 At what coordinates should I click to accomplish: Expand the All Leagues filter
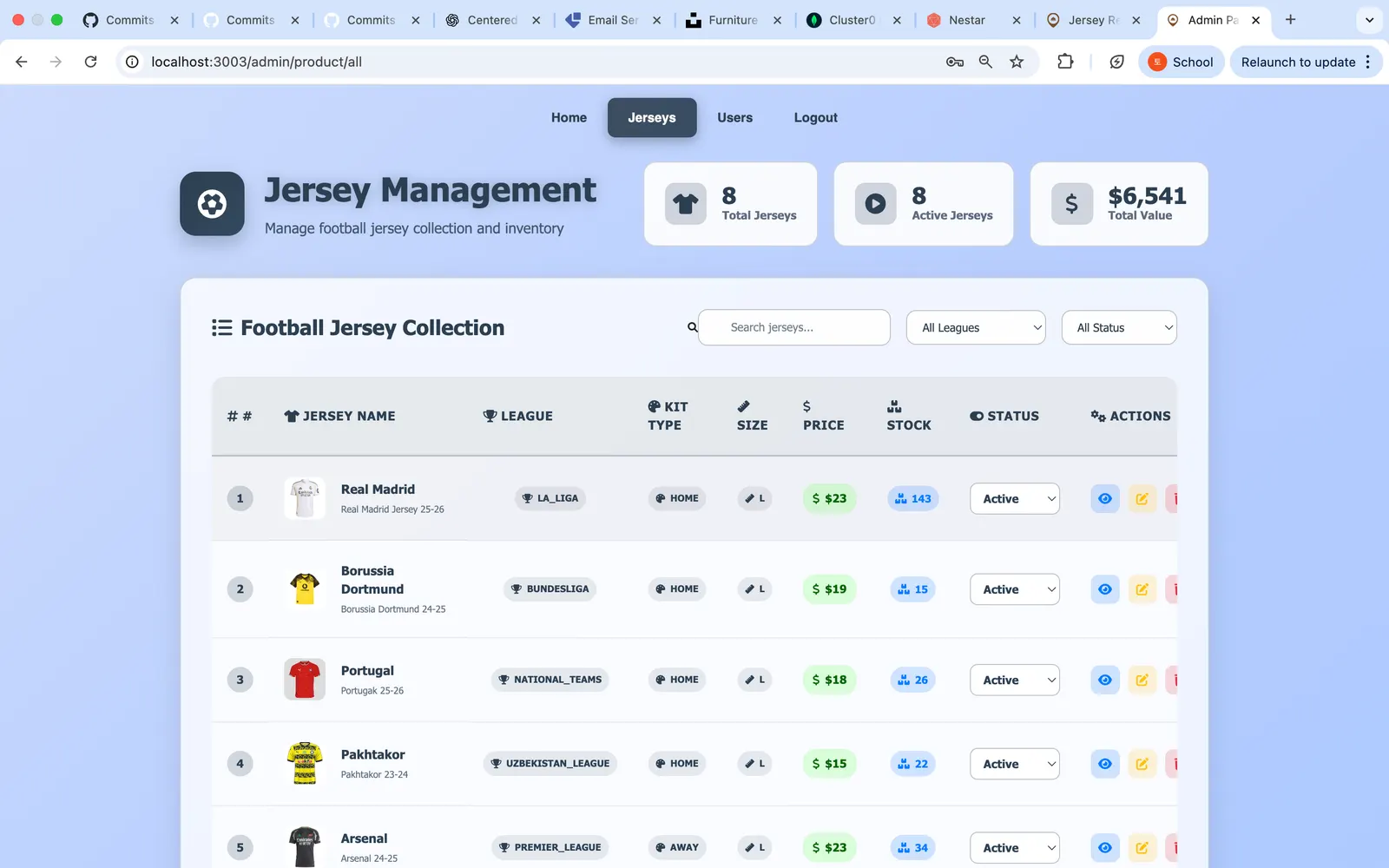976,327
